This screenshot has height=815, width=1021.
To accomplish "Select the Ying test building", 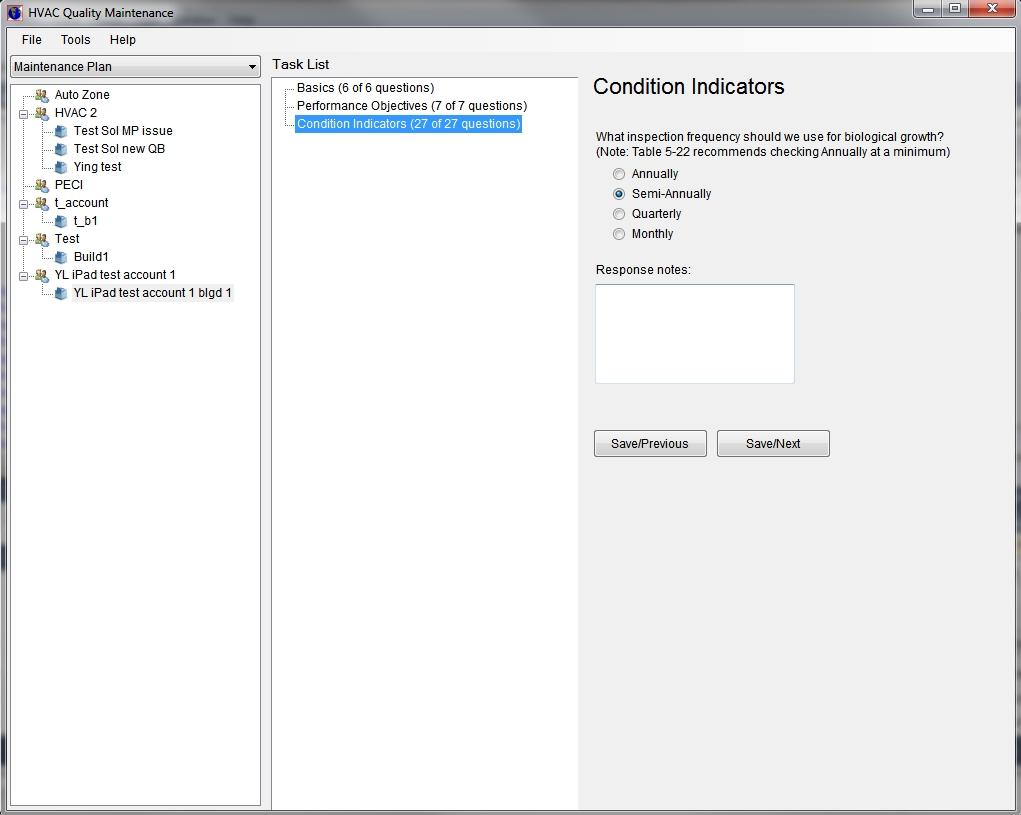I will click(x=97, y=167).
